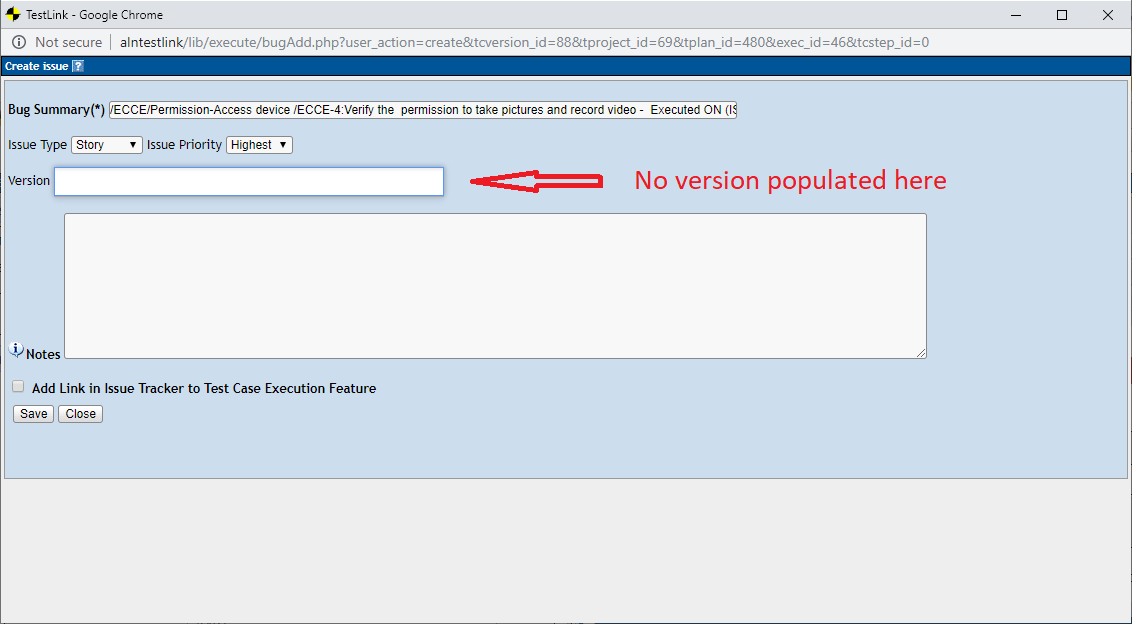Minimize the TestLink Chrome window

[1016, 14]
